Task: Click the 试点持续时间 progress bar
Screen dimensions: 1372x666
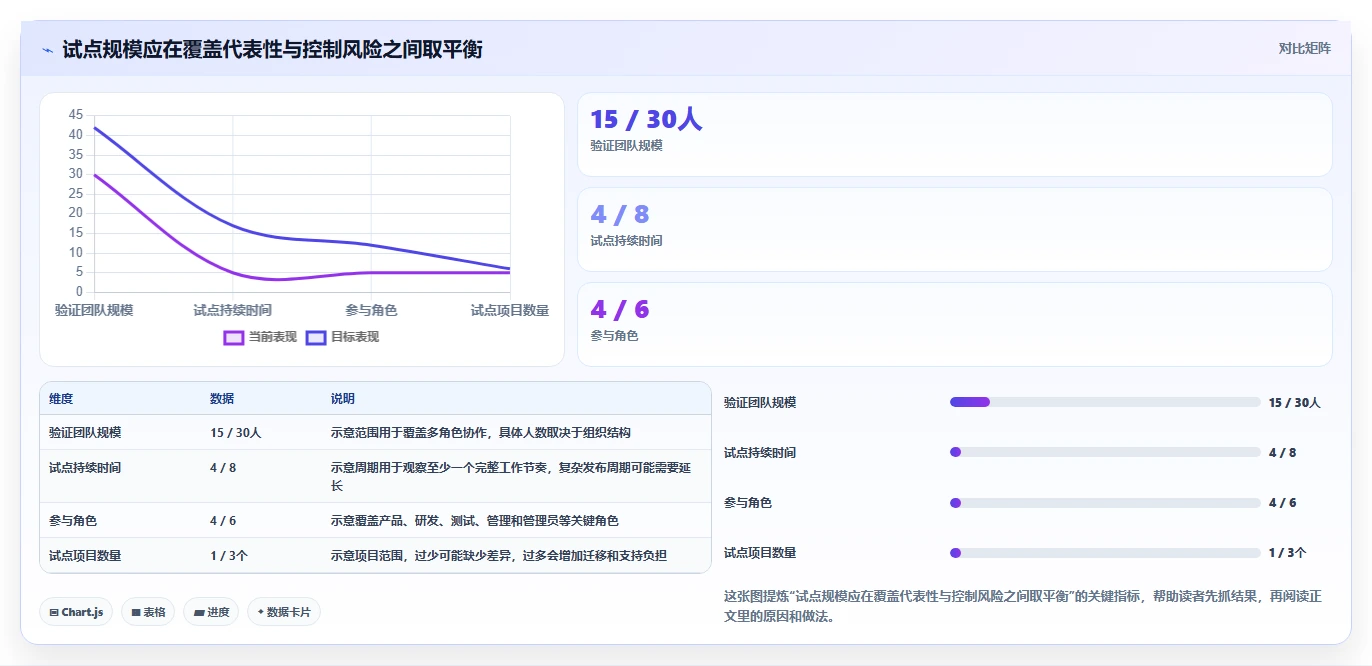Action: tap(1105, 452)
